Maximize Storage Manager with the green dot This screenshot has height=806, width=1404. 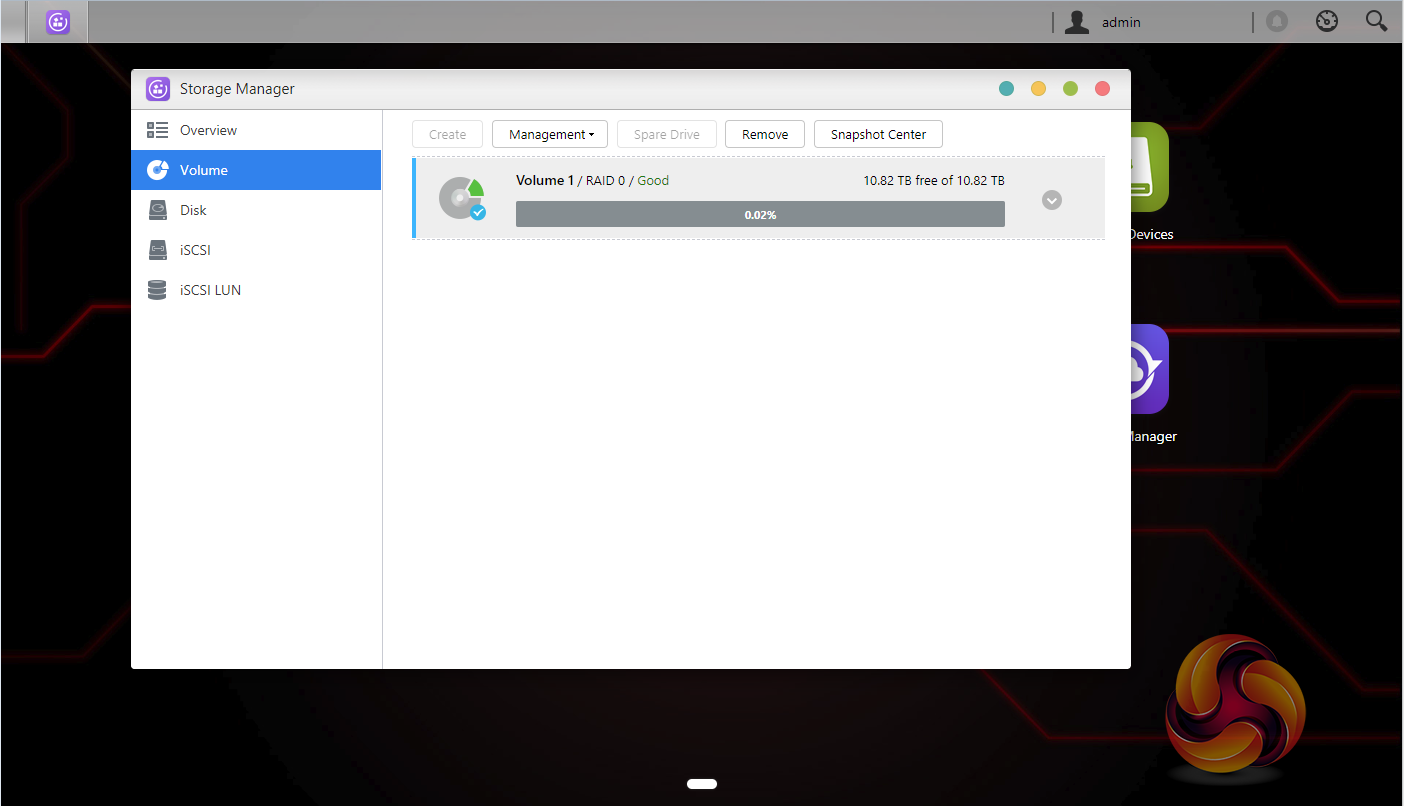click(1070, 89)
